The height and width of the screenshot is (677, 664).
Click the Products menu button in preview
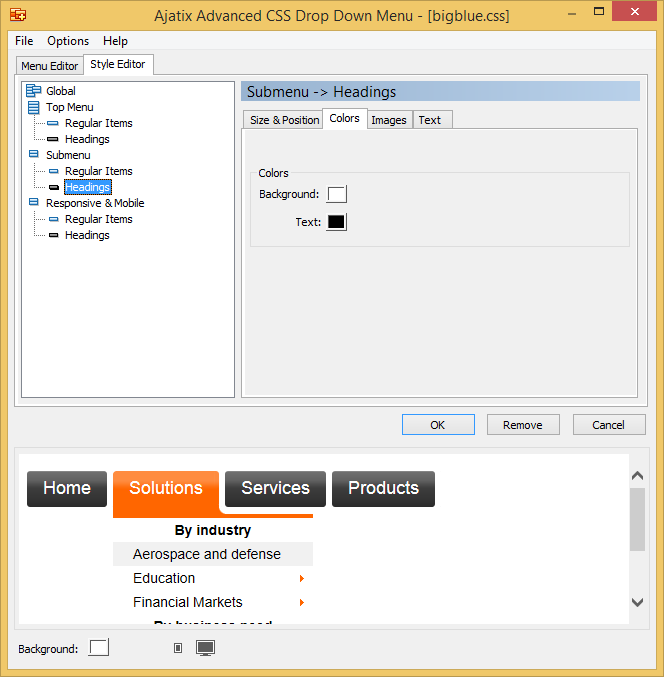point(383,489)
